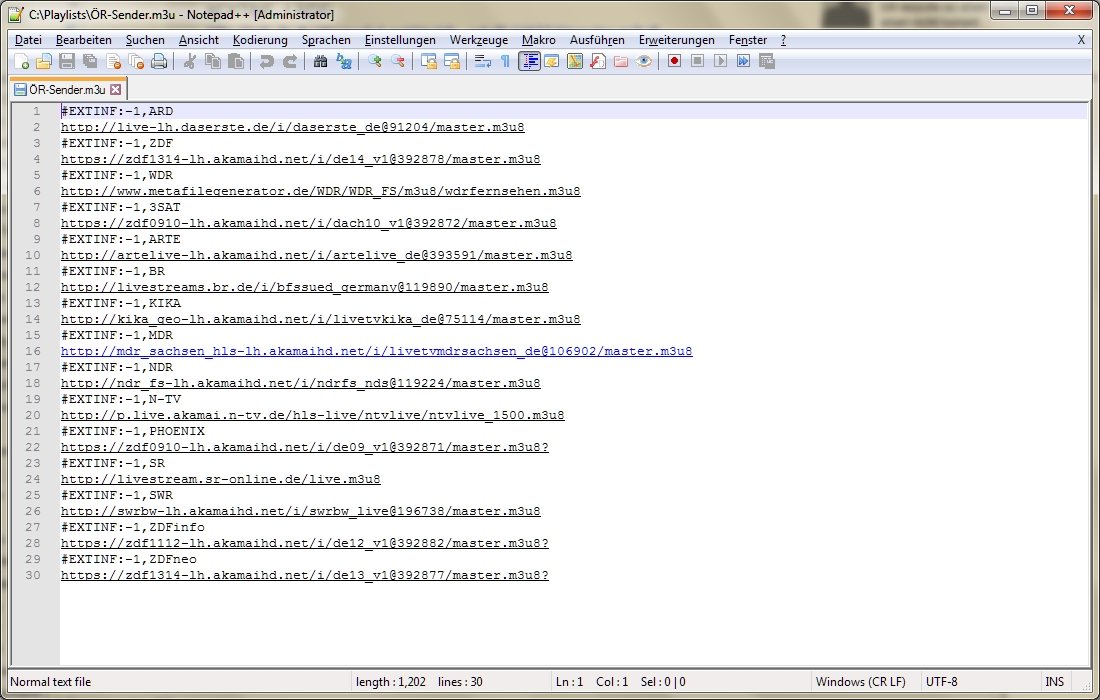The height and width of the screenshot is (700, 1100).
Task: Cut selection with scissors icon
Action: [x=189, y=62]
